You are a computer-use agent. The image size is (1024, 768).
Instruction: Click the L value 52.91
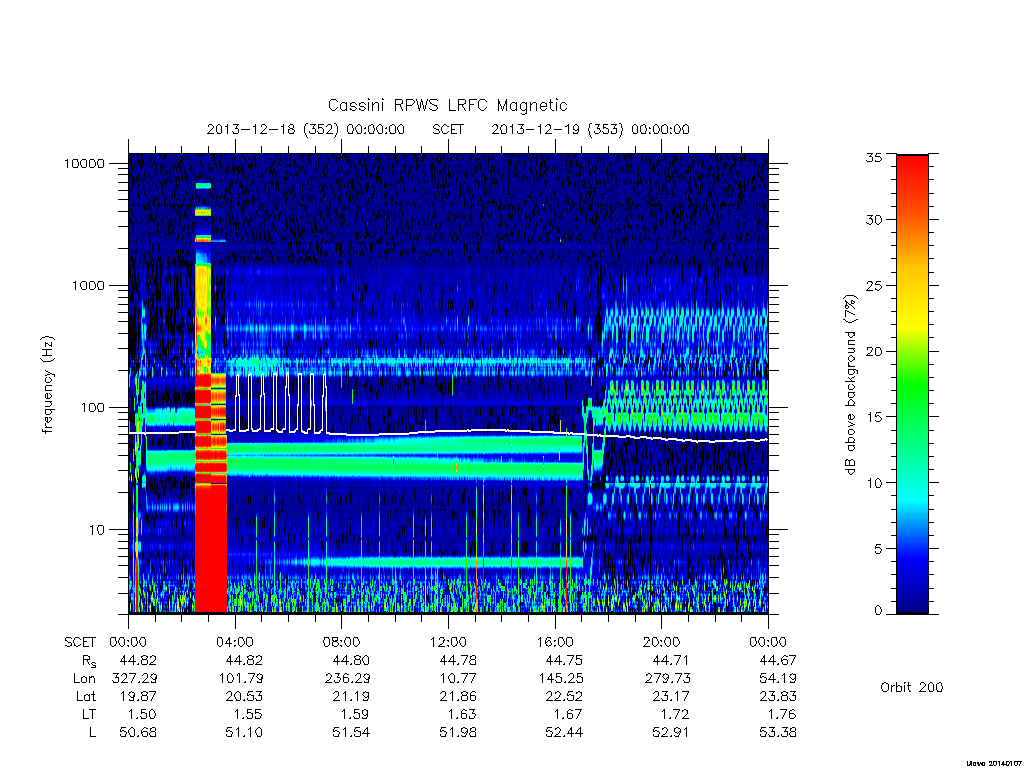point(671,733)
